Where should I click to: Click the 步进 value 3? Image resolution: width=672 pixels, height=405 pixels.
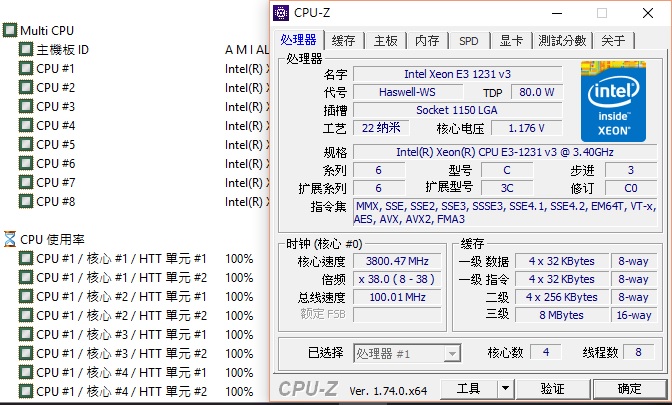pyautogui.click(x=630, y=170)
